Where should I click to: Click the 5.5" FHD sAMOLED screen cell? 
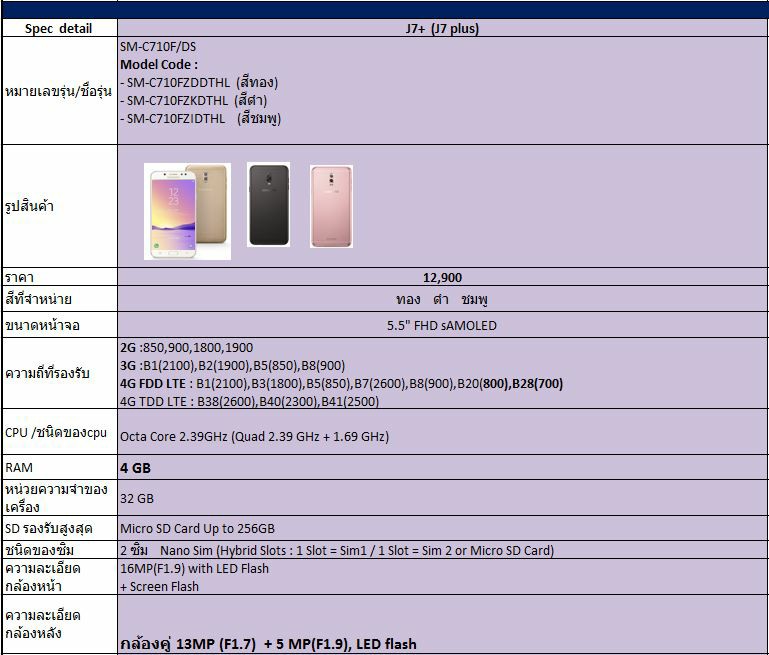[x=441, y=325]
